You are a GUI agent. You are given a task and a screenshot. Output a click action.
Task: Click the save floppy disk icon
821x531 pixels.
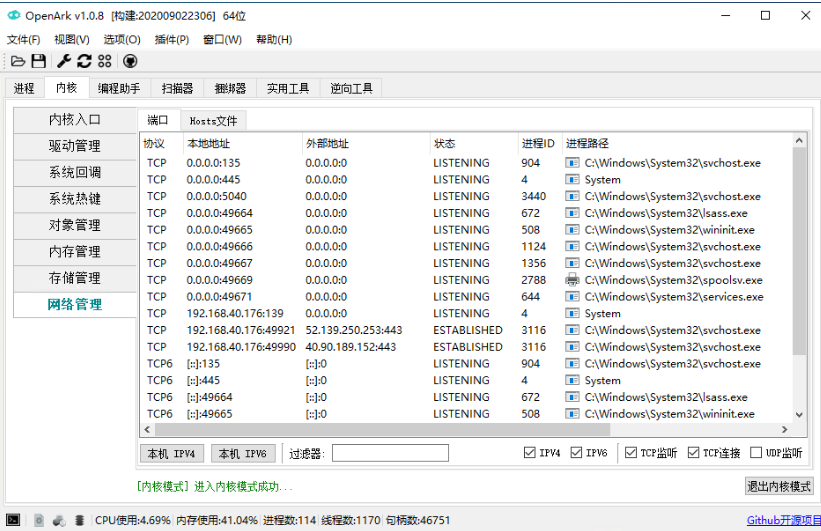point(38,61)
